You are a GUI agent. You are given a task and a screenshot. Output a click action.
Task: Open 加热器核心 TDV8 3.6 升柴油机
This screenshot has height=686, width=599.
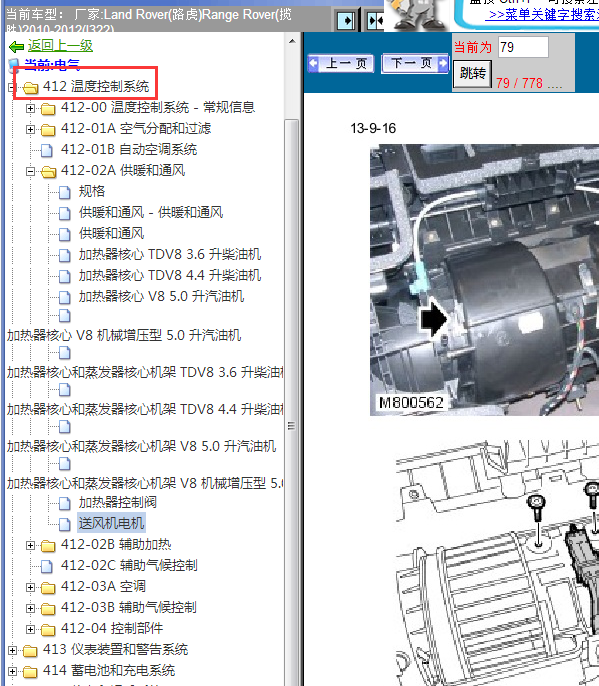(170, 254)
